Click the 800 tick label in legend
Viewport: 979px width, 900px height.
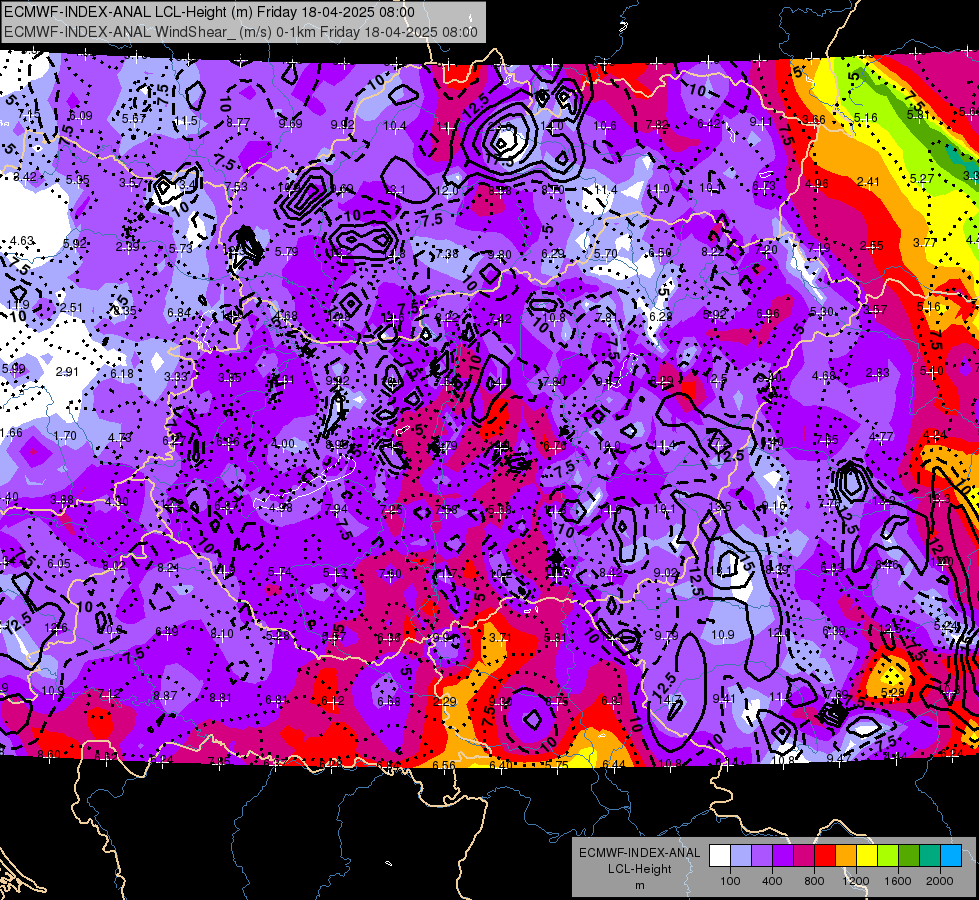(x=814, y=881)
